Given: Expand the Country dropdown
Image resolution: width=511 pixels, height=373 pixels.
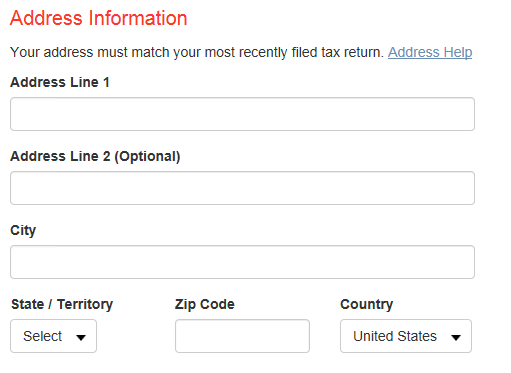Looking at the screenshot, I should [x=406, y=336].
